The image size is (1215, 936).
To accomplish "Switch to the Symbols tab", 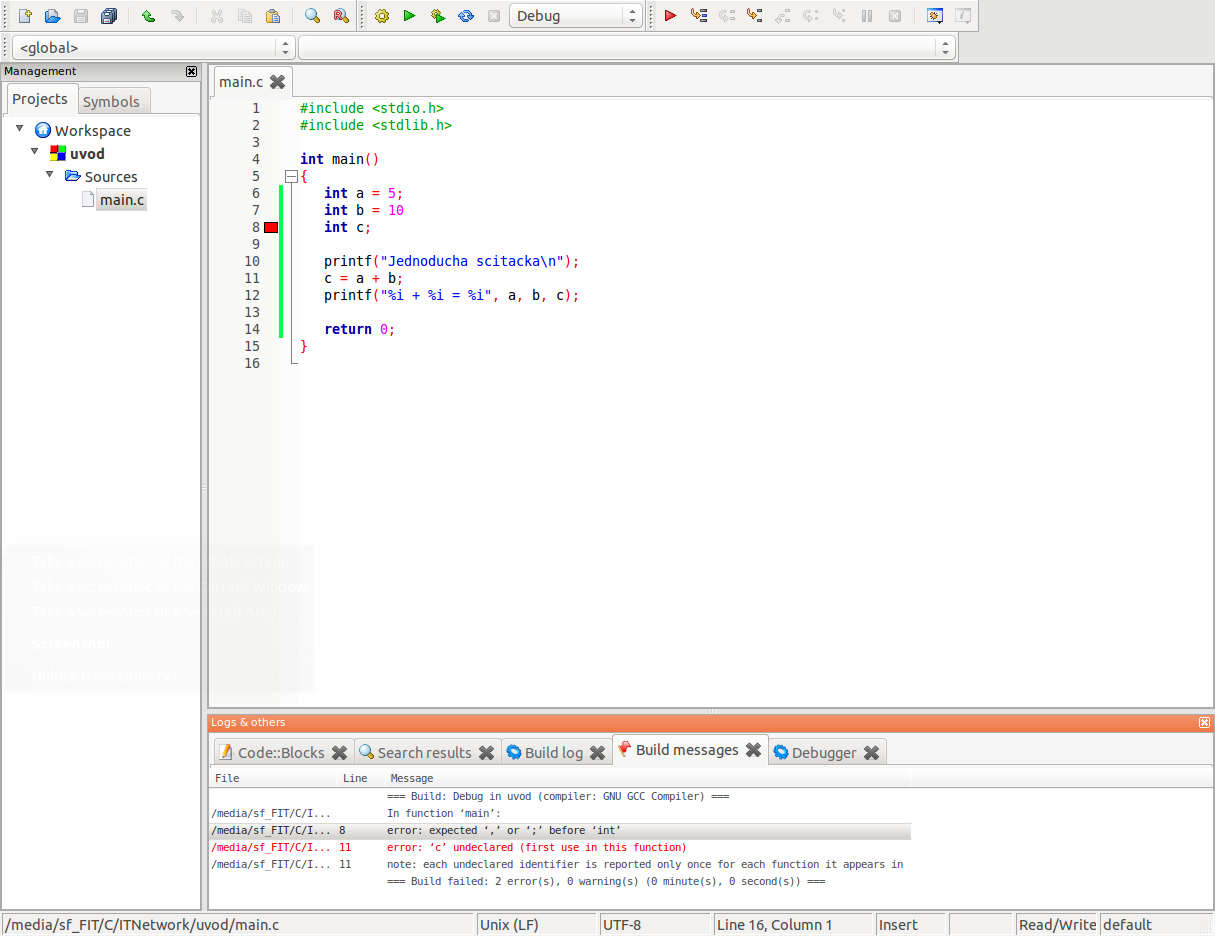I will [113, 100].
